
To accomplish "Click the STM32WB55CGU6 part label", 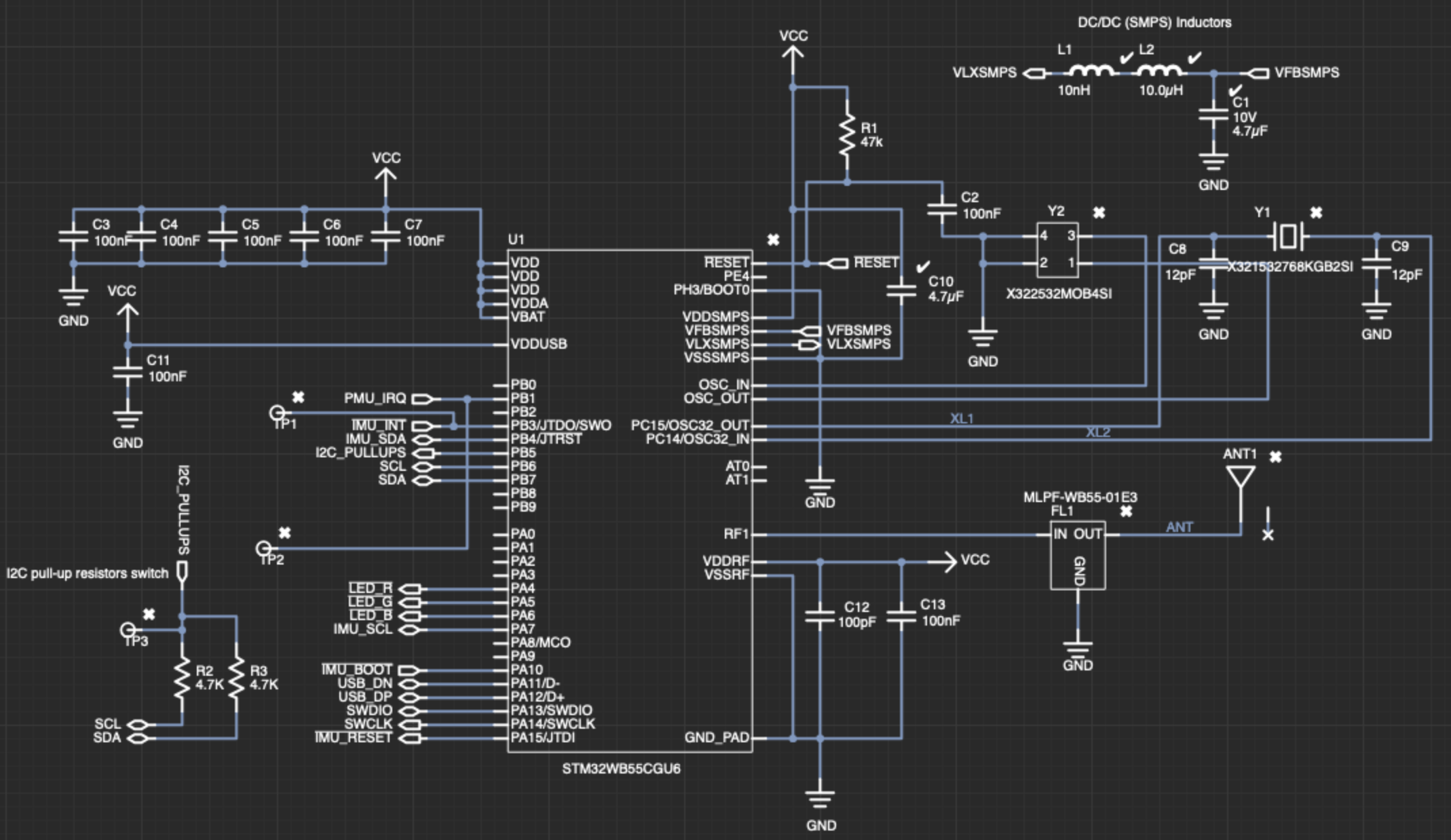I will pyautogui.click(x=621, y=769).
